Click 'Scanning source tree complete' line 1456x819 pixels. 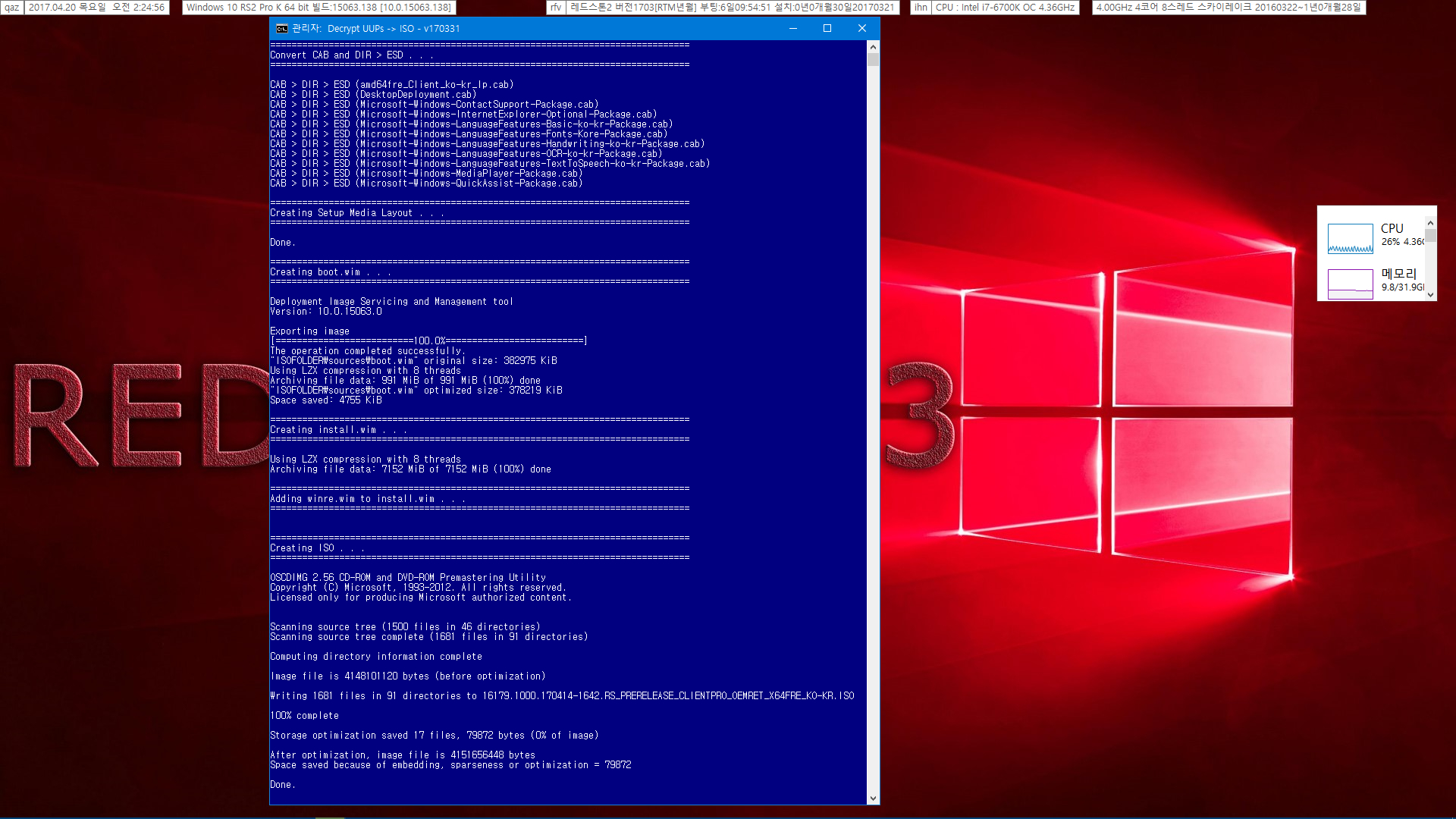click(429, 637)
